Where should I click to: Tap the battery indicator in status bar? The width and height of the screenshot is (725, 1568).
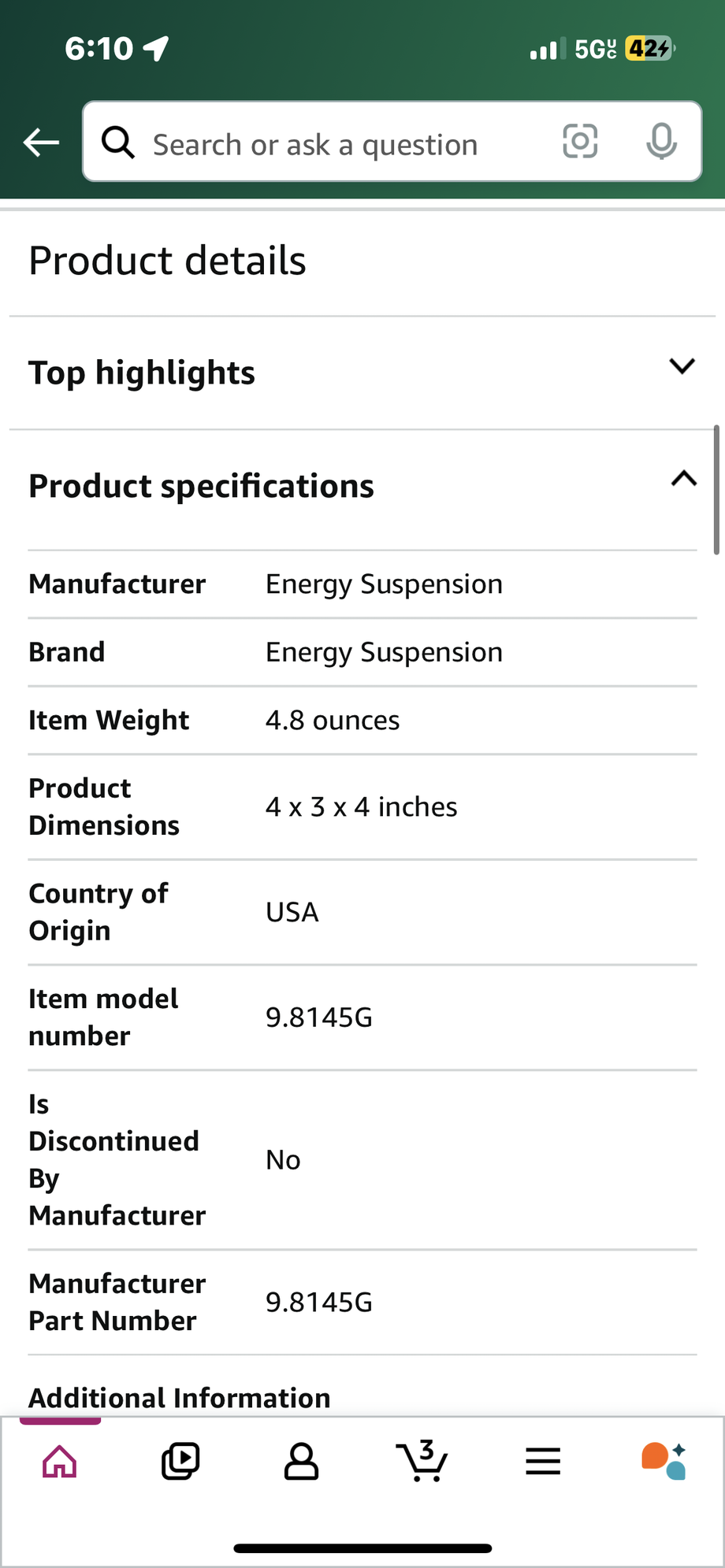(649, 49)
